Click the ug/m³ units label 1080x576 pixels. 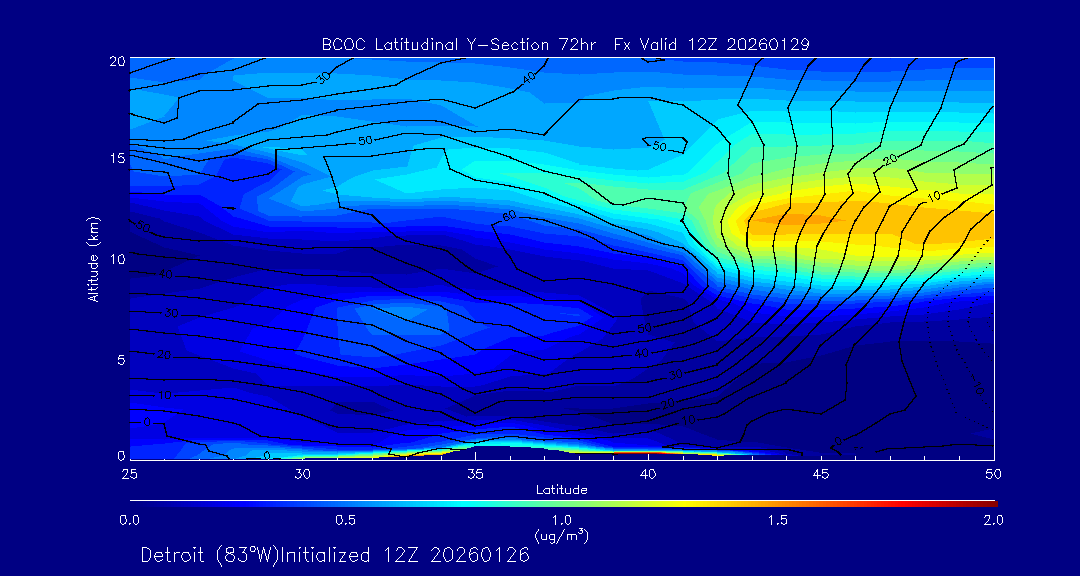(561, 536)
